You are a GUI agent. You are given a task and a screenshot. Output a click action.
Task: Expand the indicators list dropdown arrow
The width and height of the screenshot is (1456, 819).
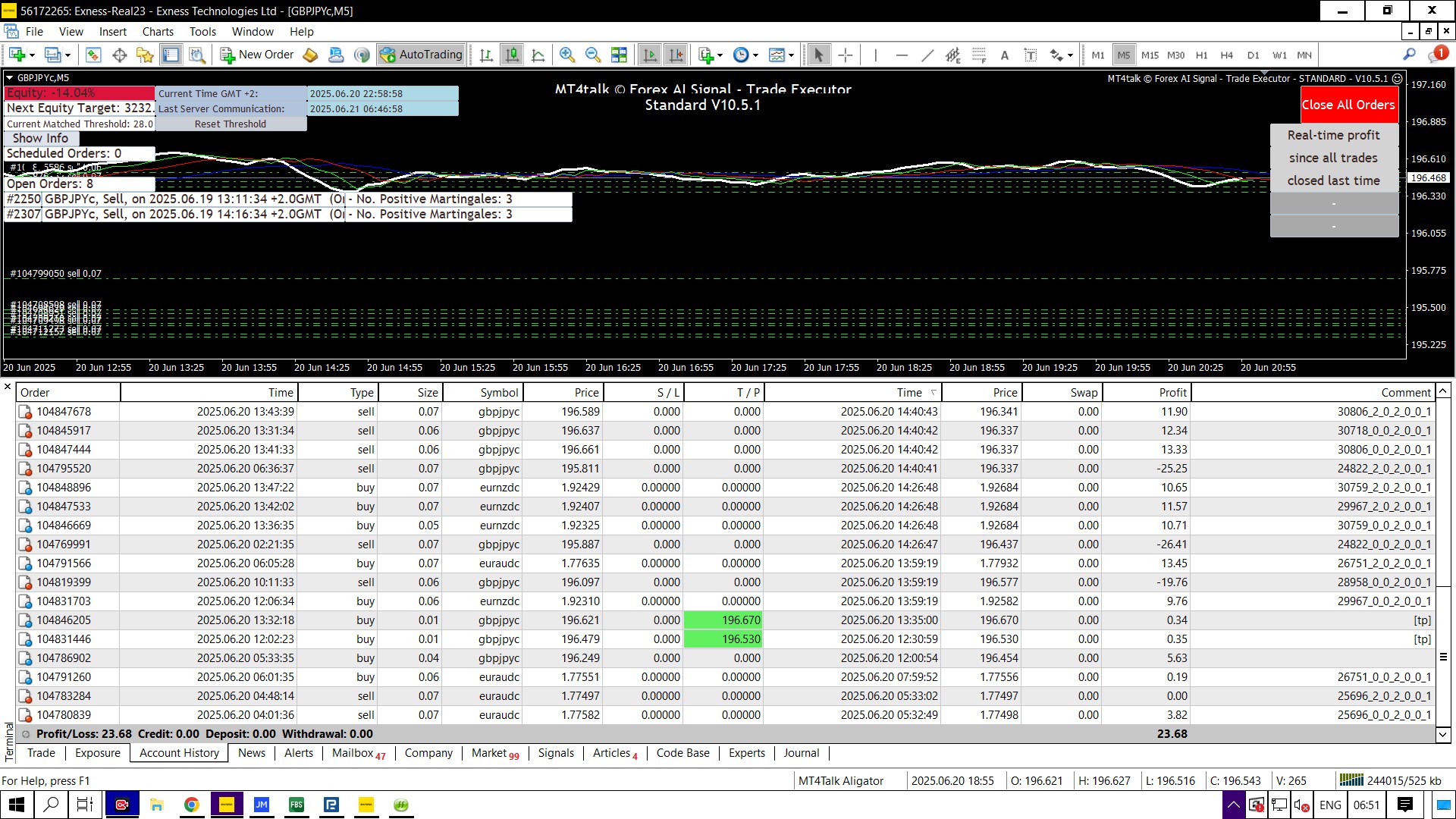[720, 55]
